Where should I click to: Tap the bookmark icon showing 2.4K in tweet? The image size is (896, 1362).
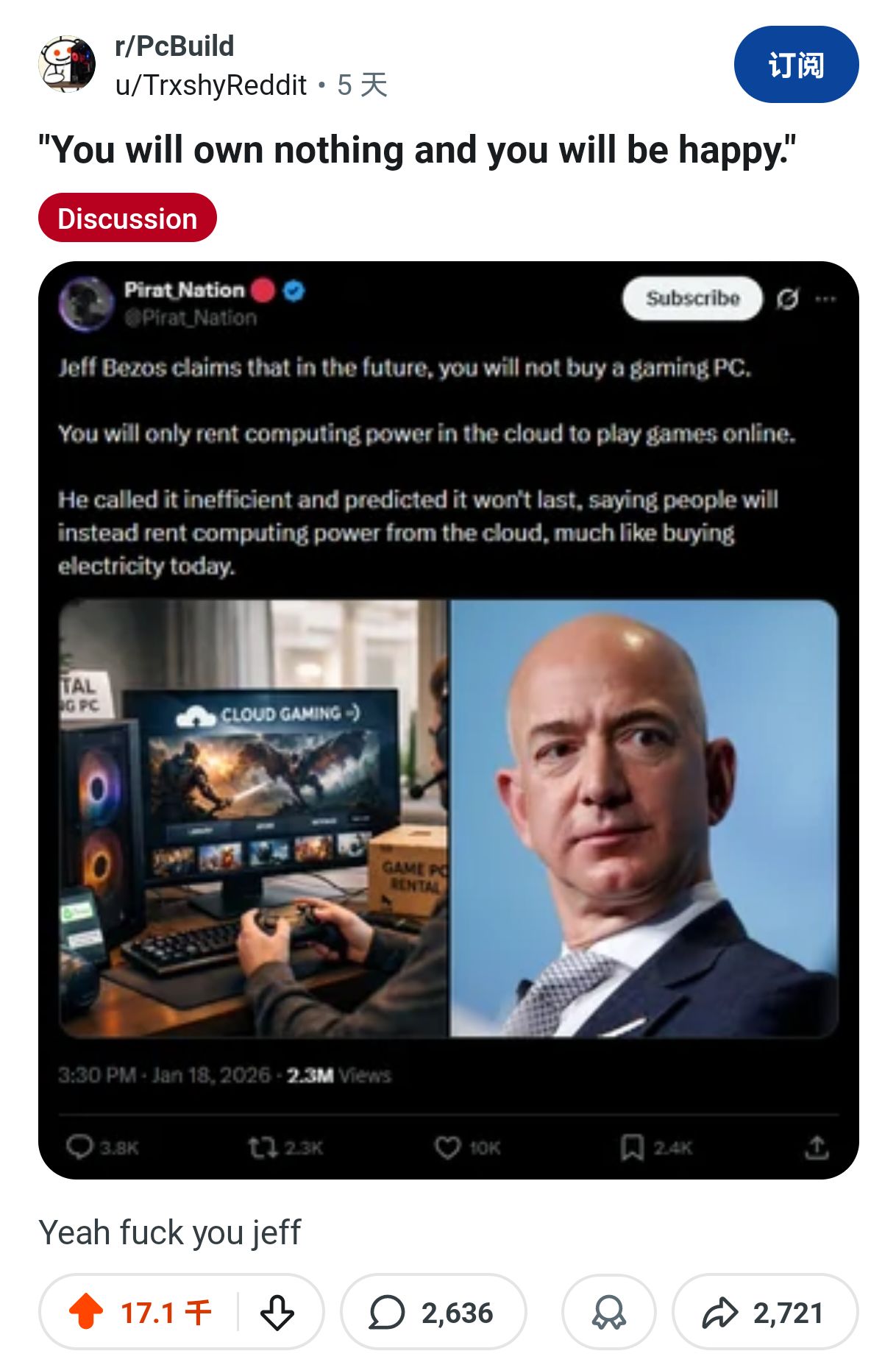[633, 1146]
